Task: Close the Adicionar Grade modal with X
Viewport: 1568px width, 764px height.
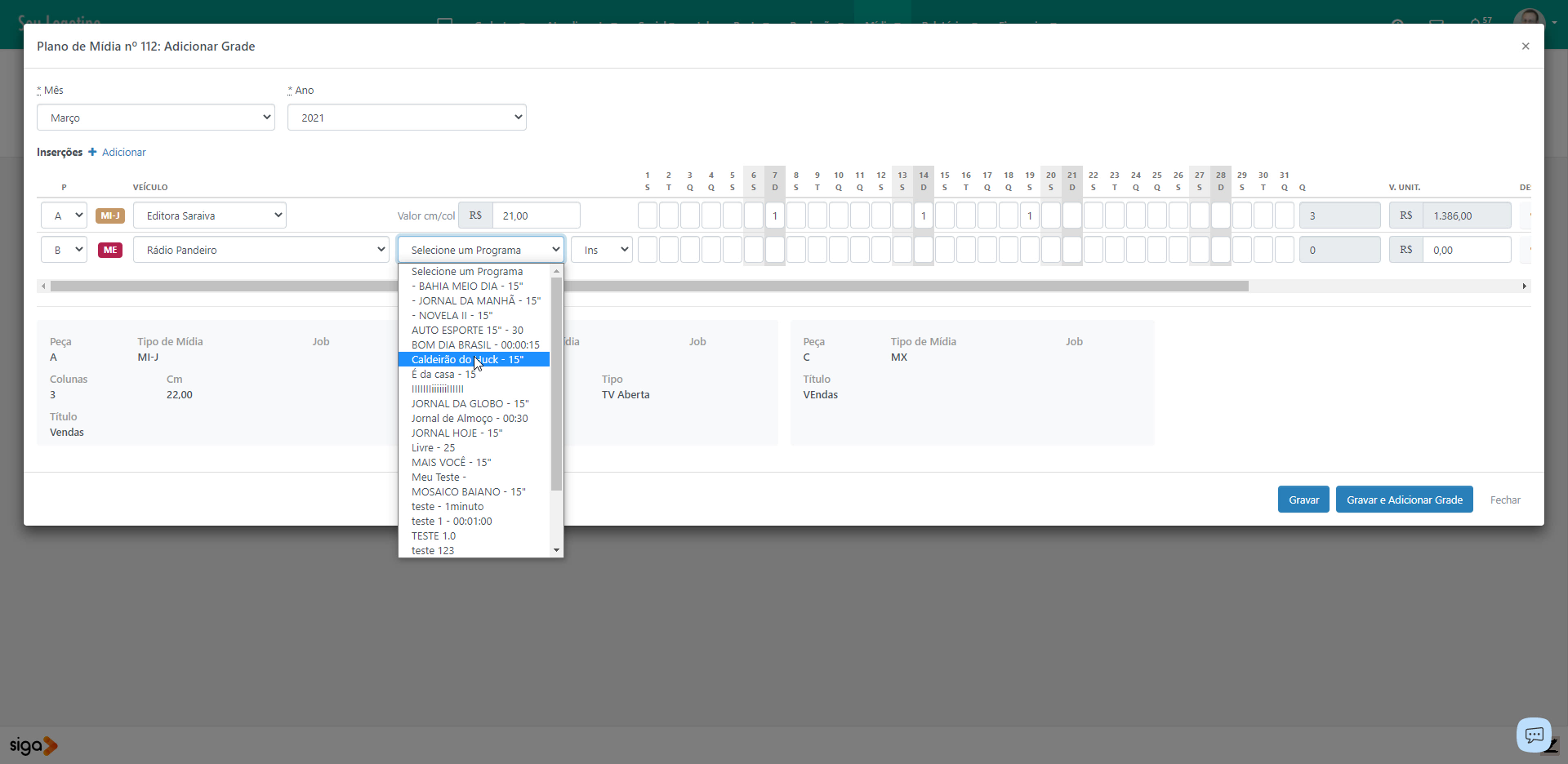Action: [x=1525, y=47]
